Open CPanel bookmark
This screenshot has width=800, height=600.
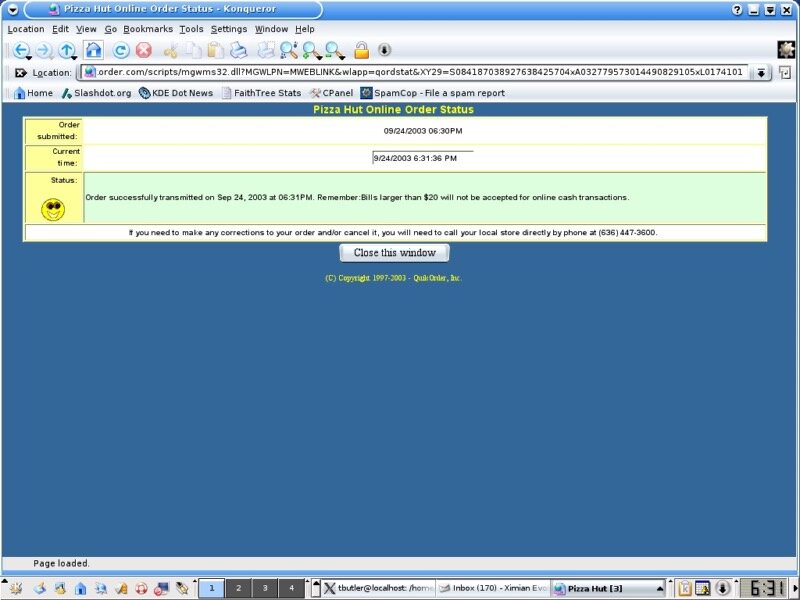tap(331, 93)
